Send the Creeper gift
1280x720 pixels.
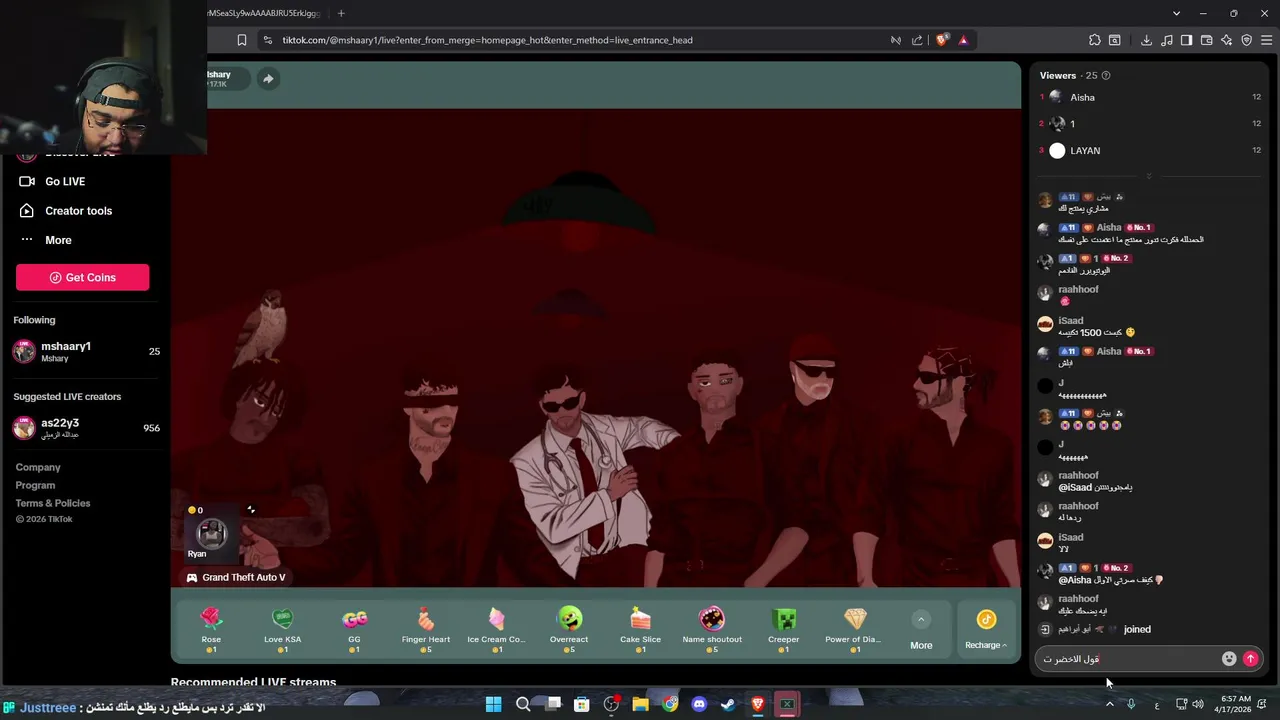pyautogui.click(x=784, y=630)
